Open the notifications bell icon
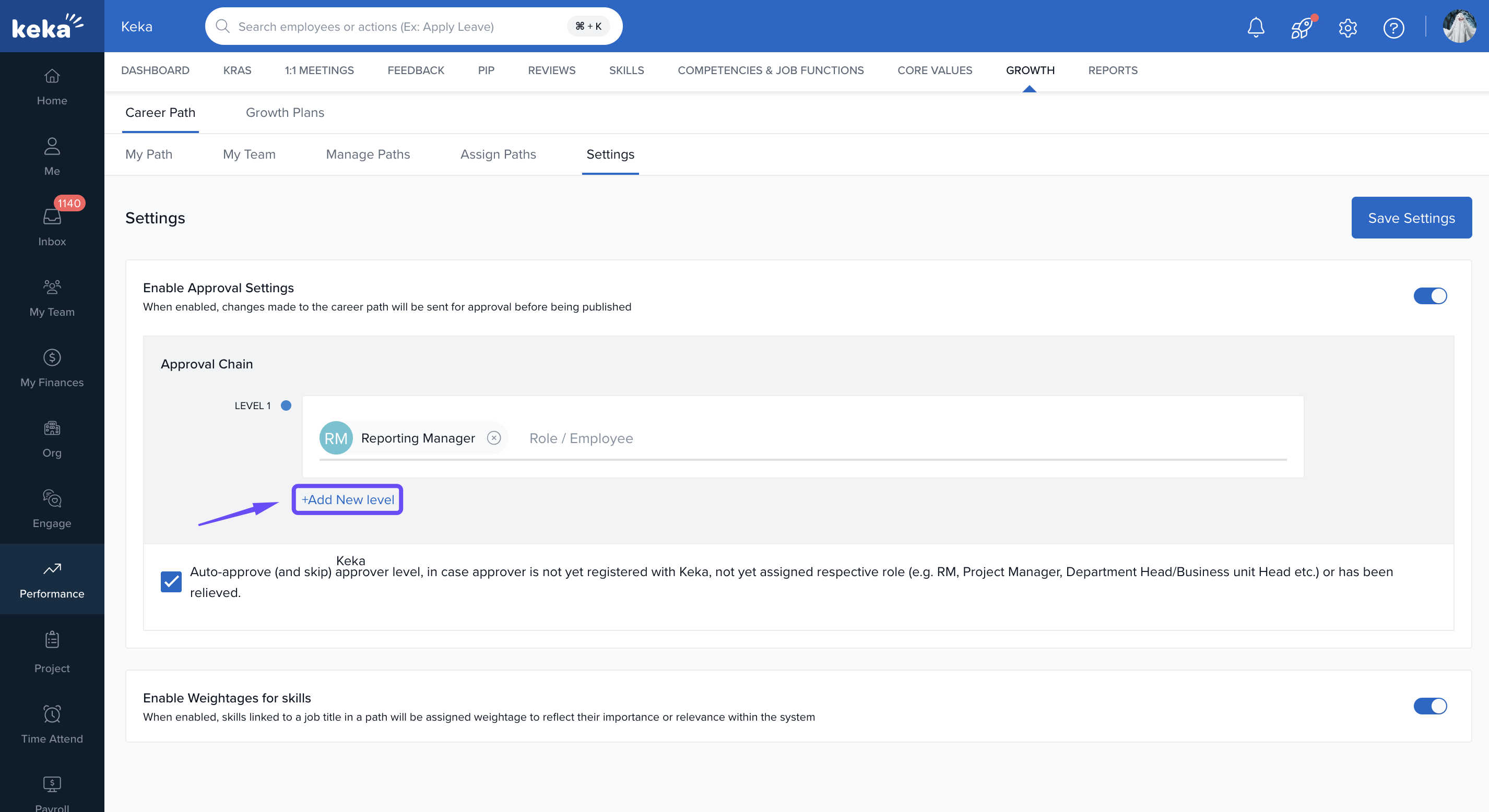The image size is (1489, 812). (x=1256, y=27)
